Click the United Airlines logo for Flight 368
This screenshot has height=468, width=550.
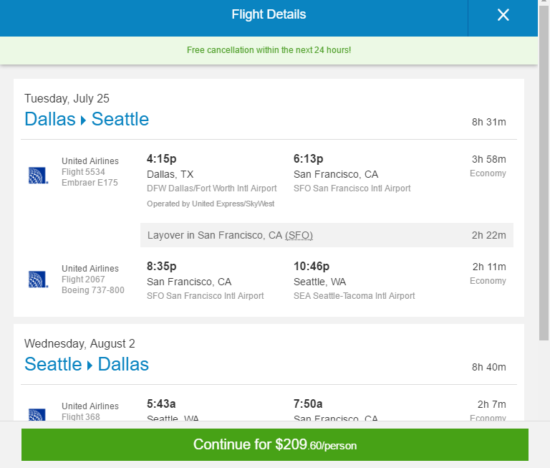pos(37,415)
